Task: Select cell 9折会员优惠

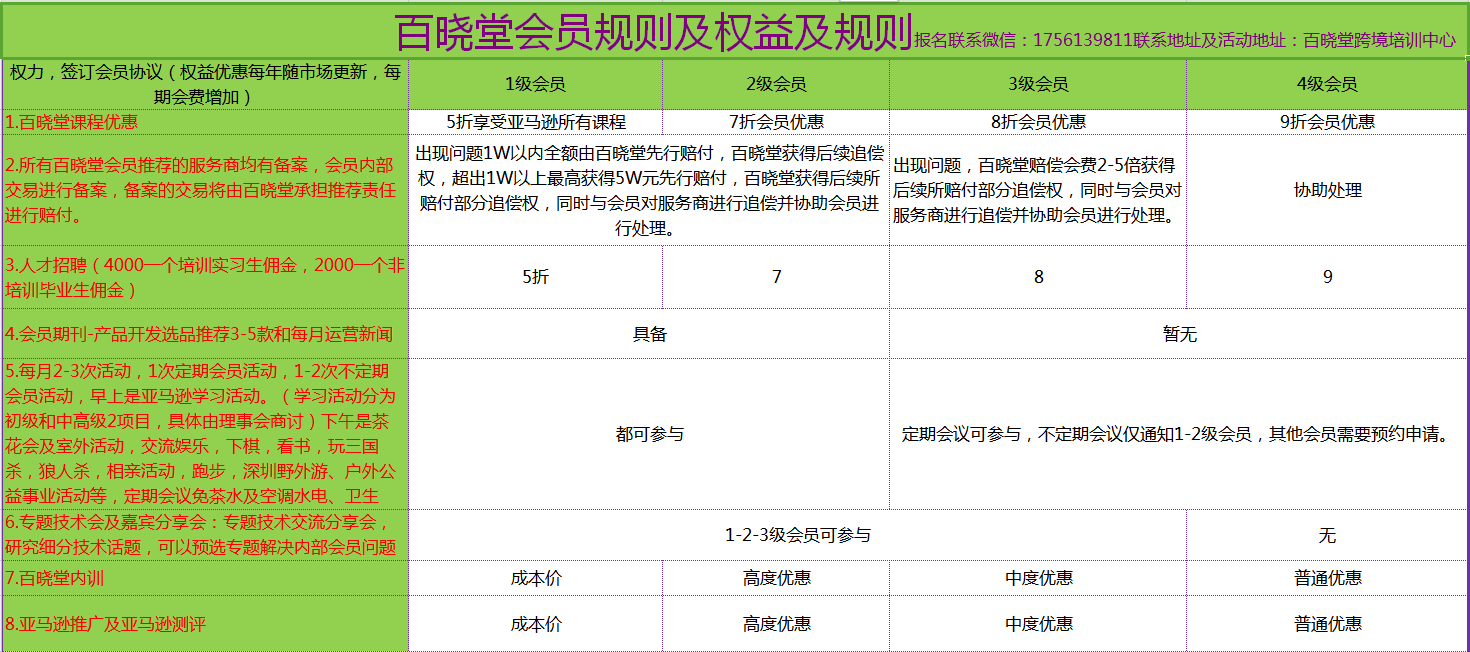Action: click(1327, 122)
